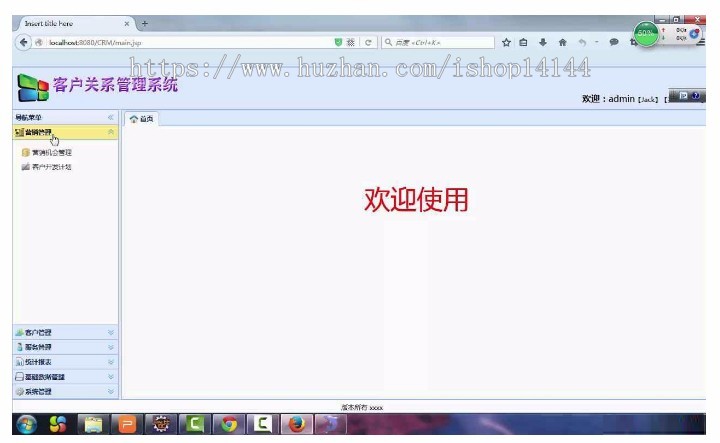Open the purple taskbar application icon
The width and height of the screenshot is (720, 443).
(x=331, y=424)
